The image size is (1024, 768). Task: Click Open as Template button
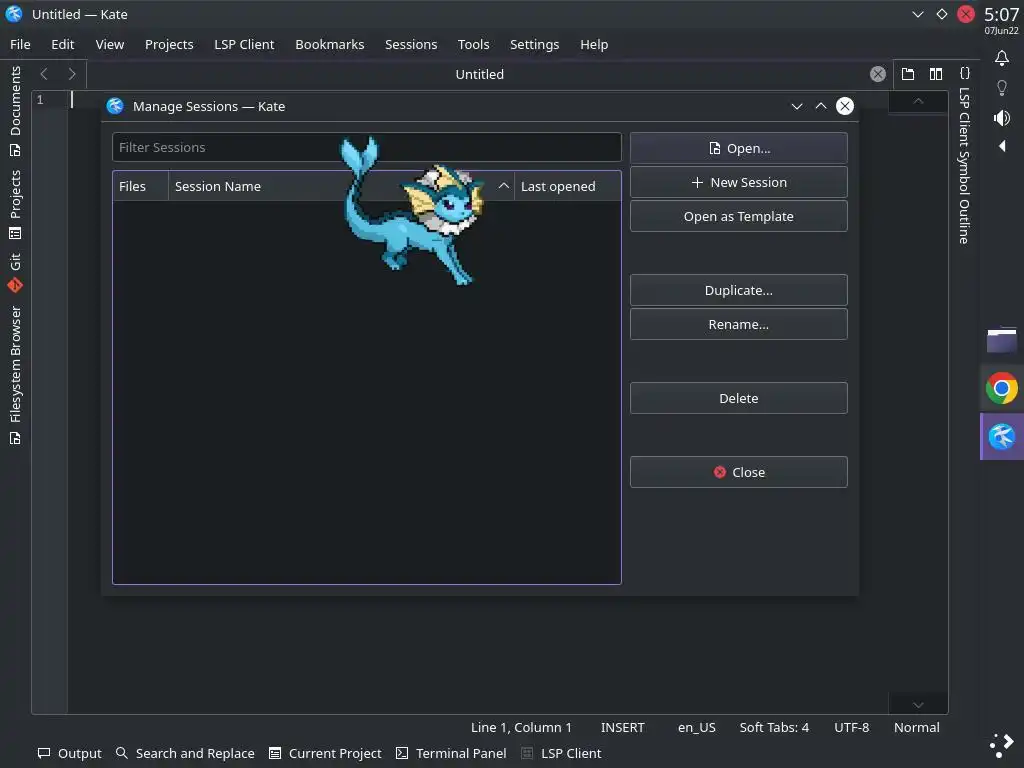pyautogui.click(x=739, y=216)
